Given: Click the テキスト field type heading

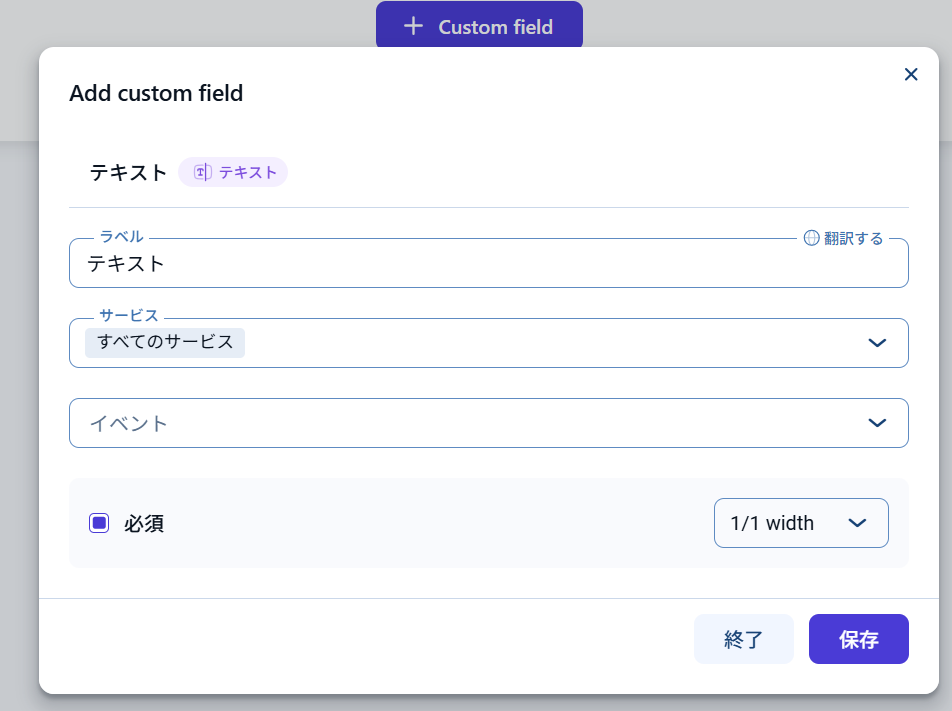Looking at the screenshot, I should click(x=128, y=172).
